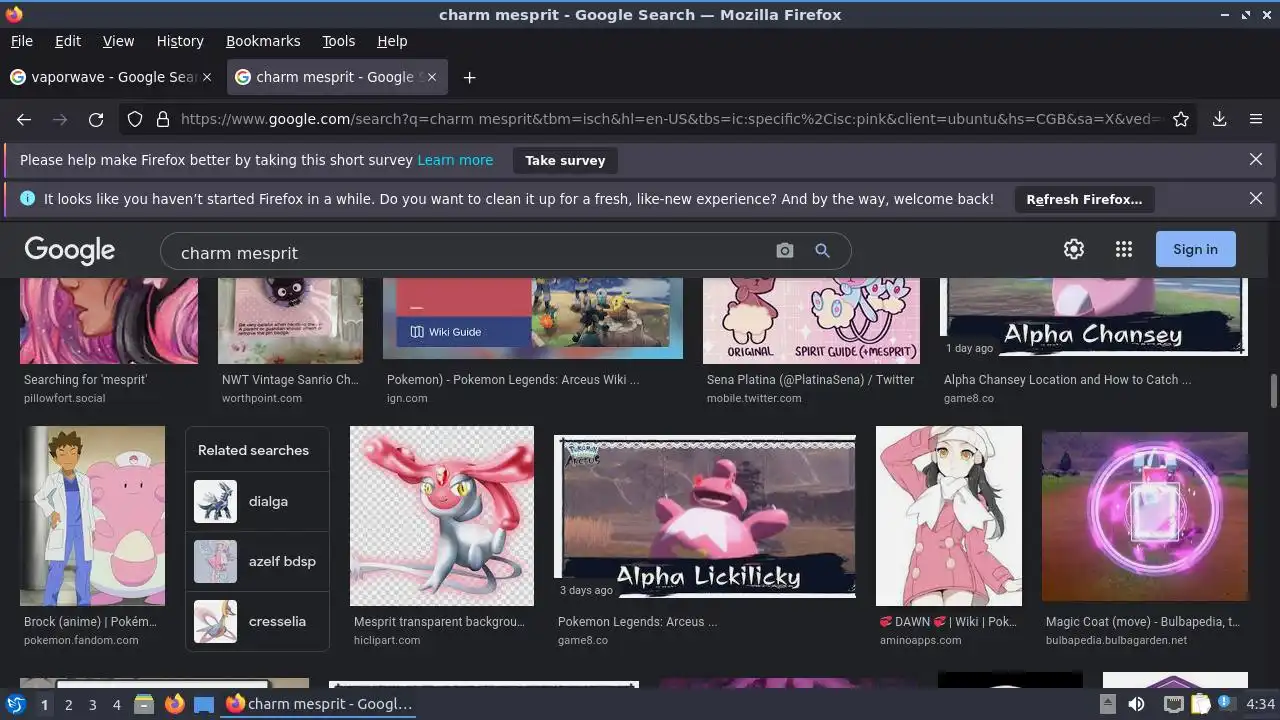Click the Sign in button
The width and height of the screenshot is (1280, 720).
1195,249
